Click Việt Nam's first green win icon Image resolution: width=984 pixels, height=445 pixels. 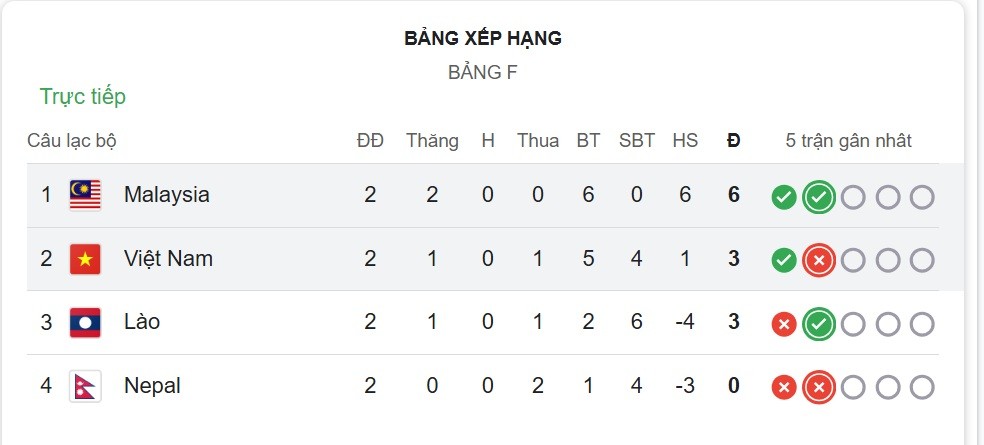784,260
